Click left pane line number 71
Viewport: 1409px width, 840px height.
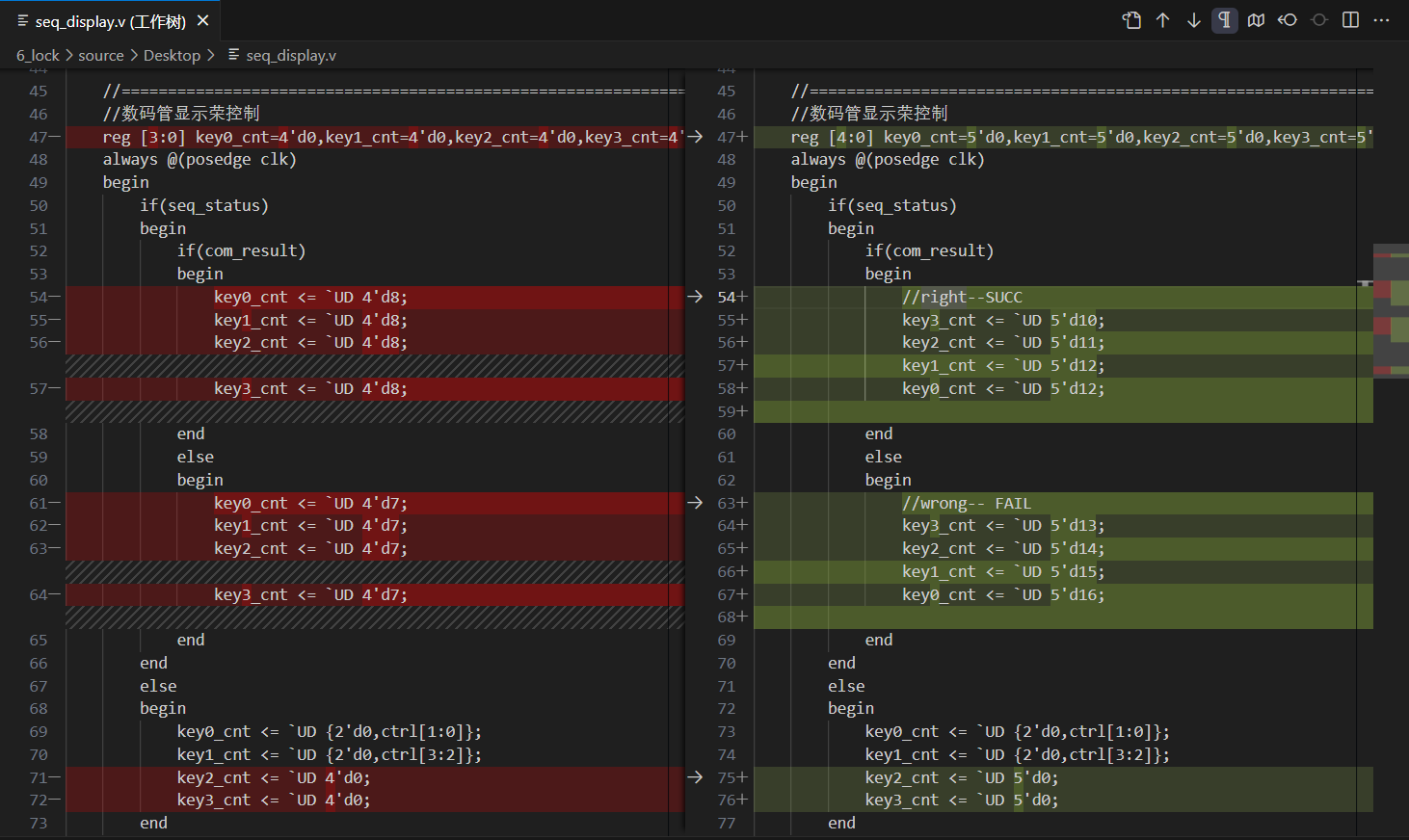(x=39, y=777)
